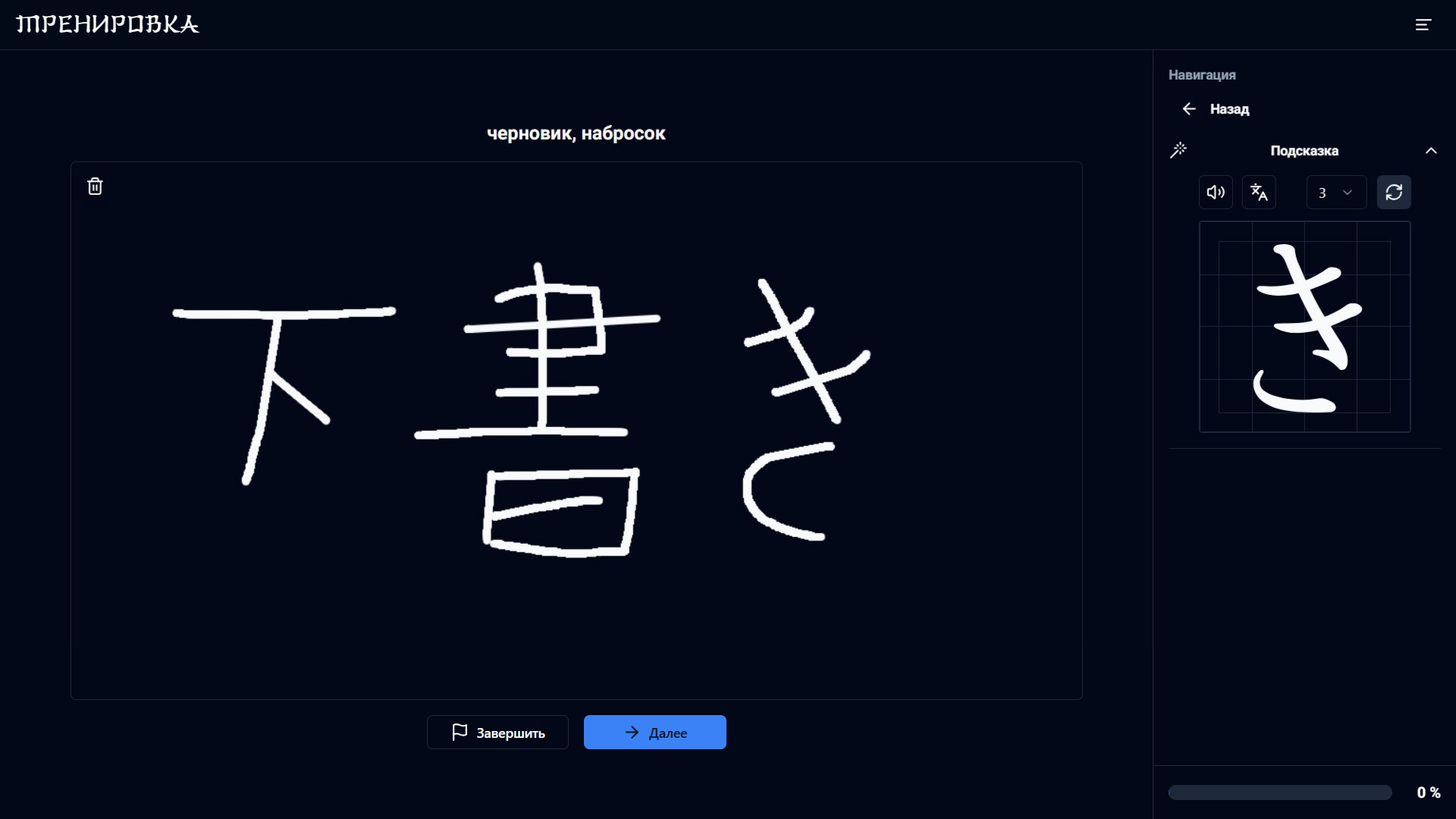The height and width of the screenshot is (819, 1456).
Task: Play pronunciation with the speaker icon
Action: pyautogui.click(x=1215, y=192)
